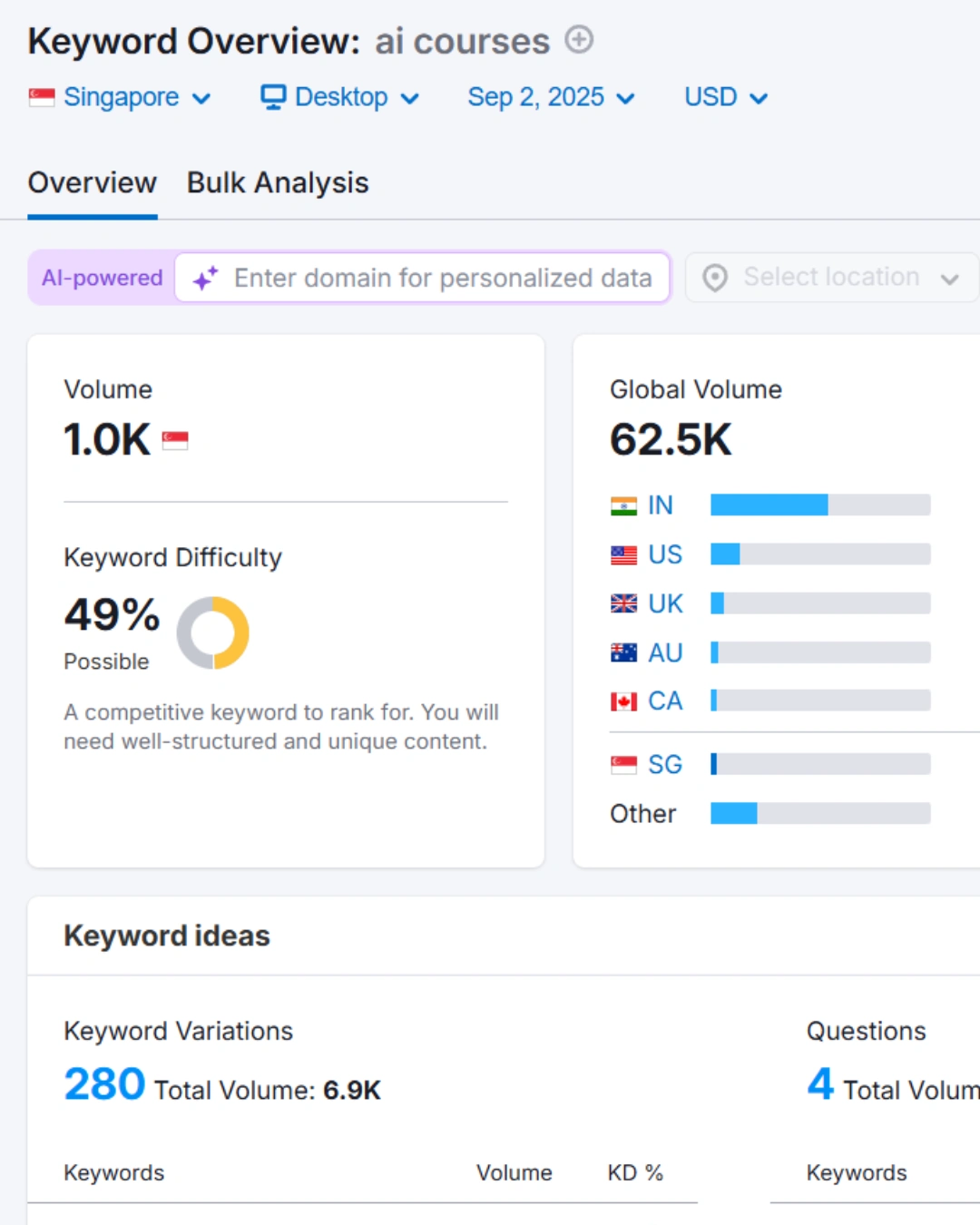The width and height of the screenshot is (980, 1225).
Task: Click the Singapore flag next to Volume
Action: [x=175, y=441]
